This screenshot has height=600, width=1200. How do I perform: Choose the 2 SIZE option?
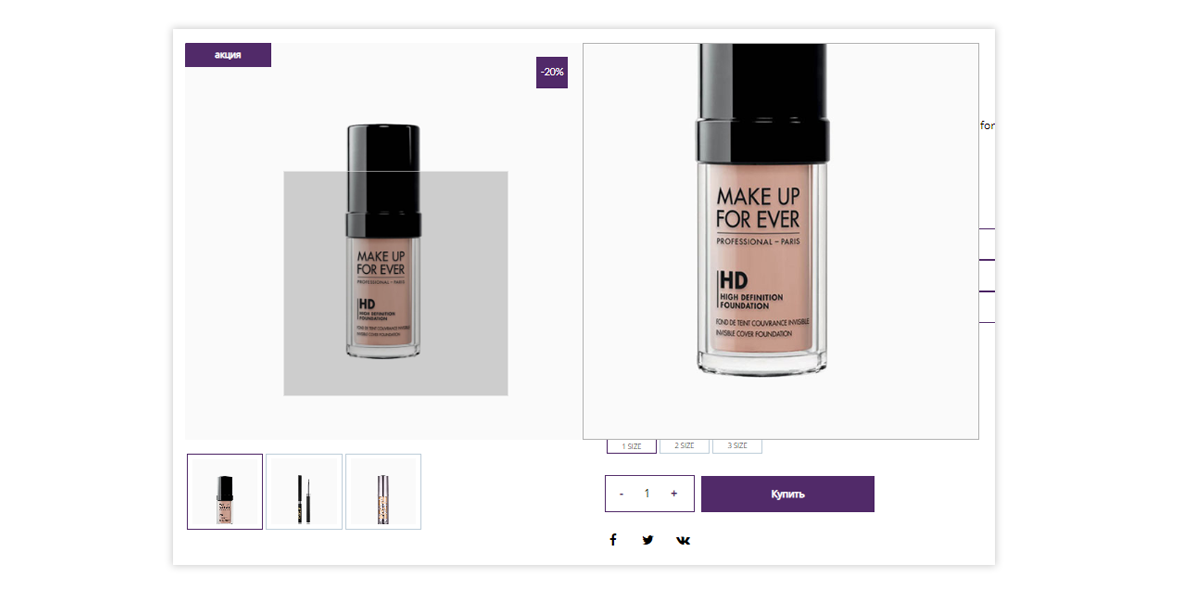[684, 446]
